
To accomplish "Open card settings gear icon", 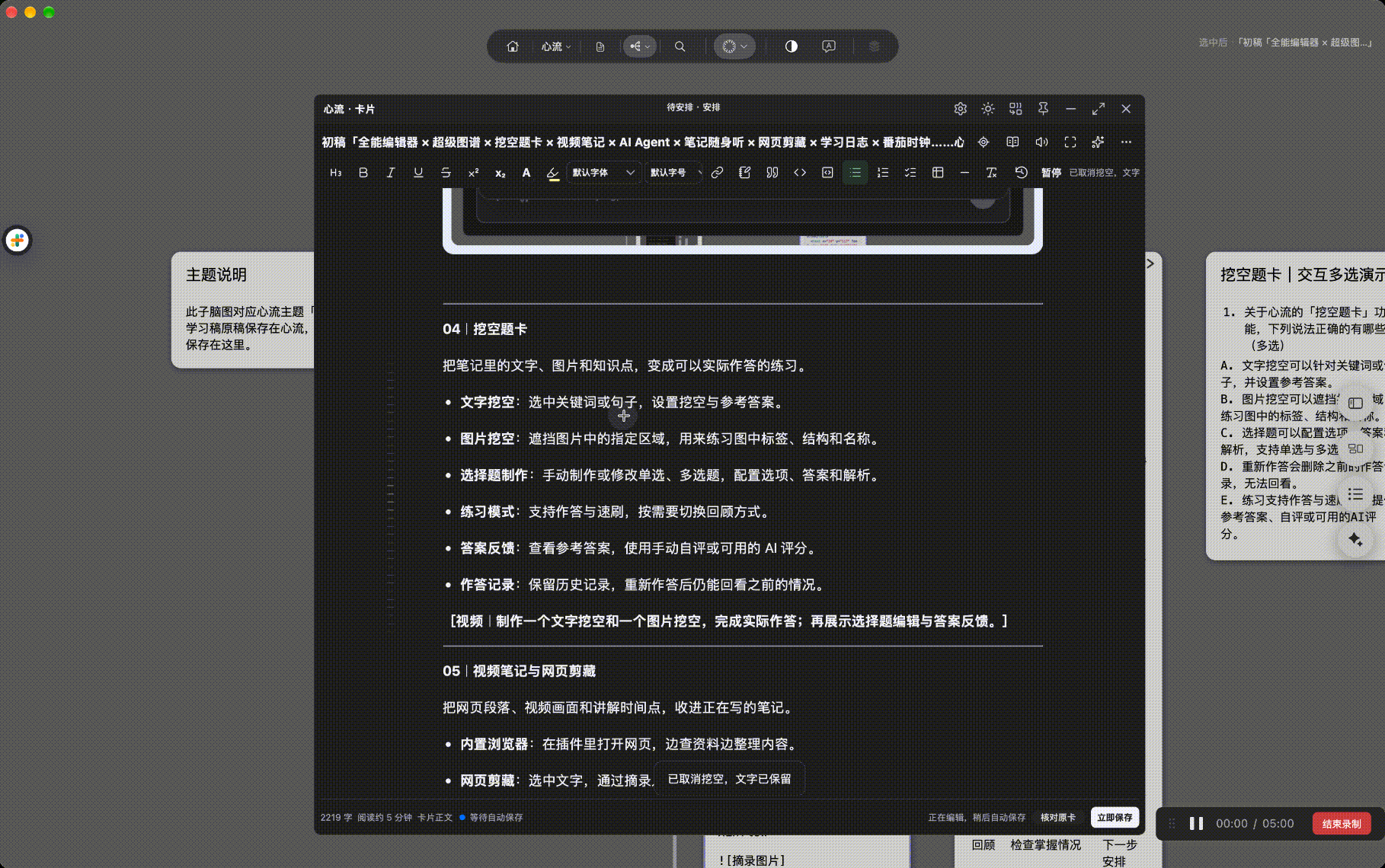I will click(960, 109).
